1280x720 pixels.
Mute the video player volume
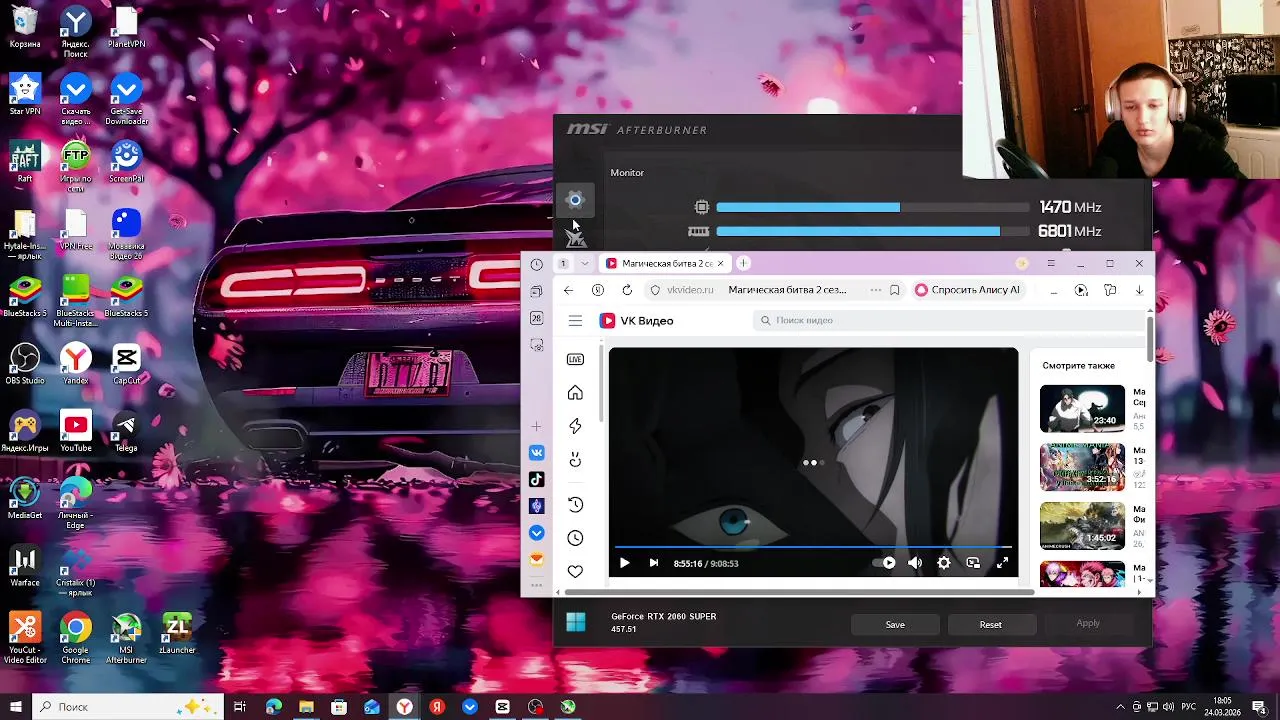click(915, 563)
